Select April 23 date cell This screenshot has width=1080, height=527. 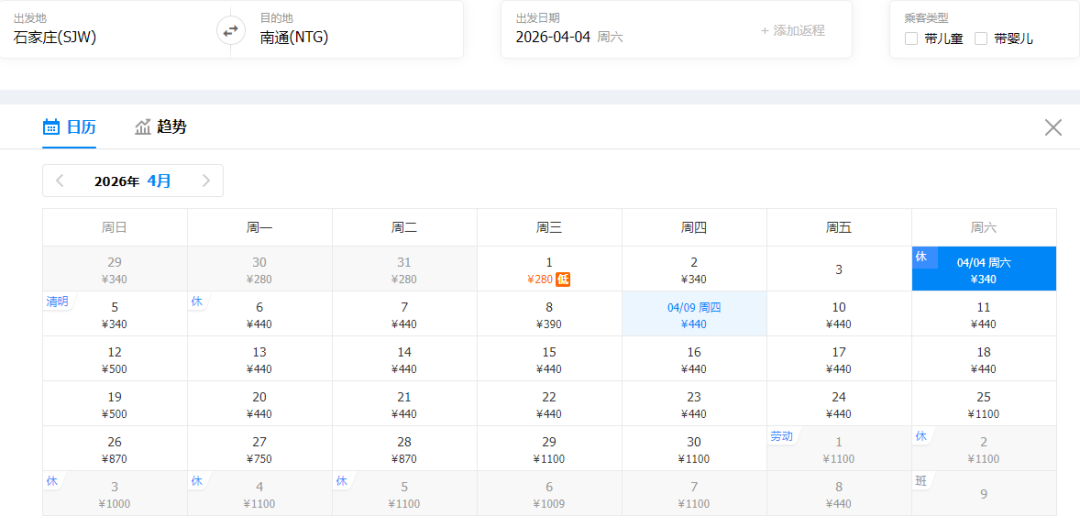pyautogui.click(x=694, y=403)
